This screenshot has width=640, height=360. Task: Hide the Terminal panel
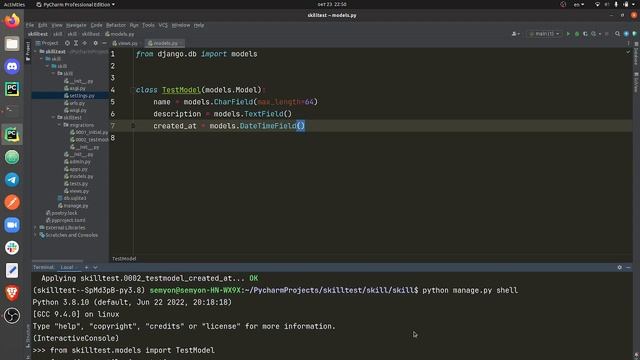coord(628,267)
